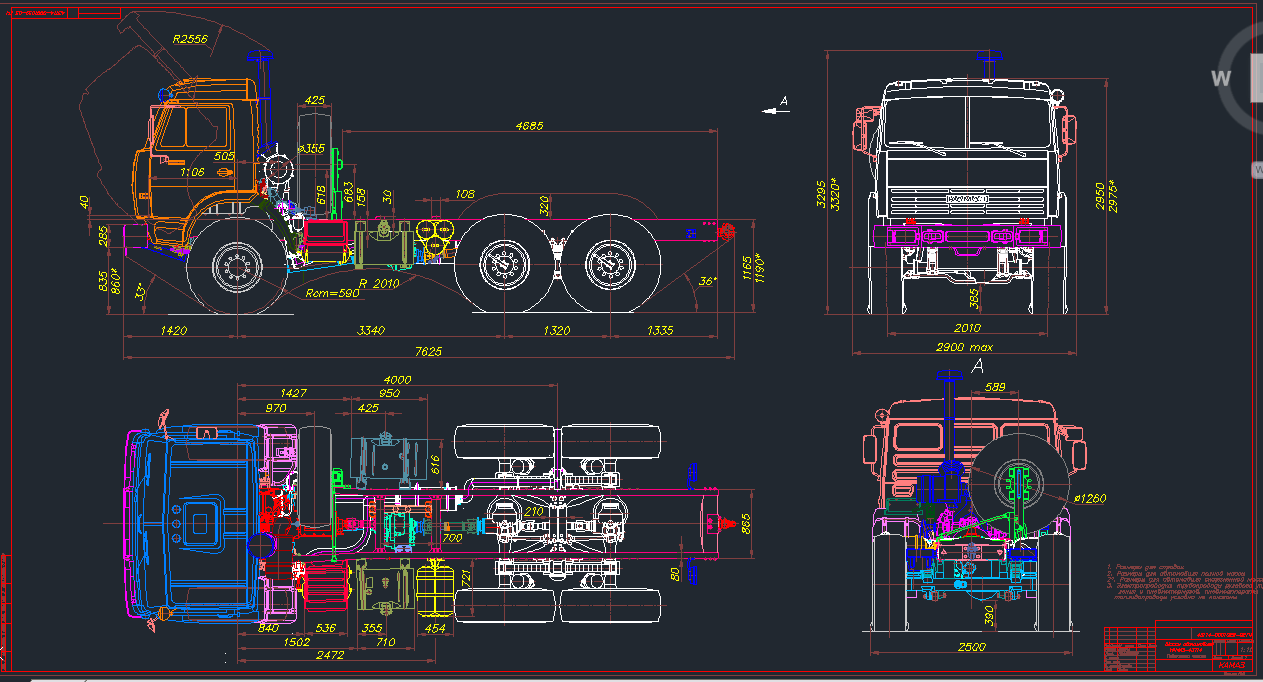Click the 7625 overall length dimension
1263x682 pixels.
428,352
